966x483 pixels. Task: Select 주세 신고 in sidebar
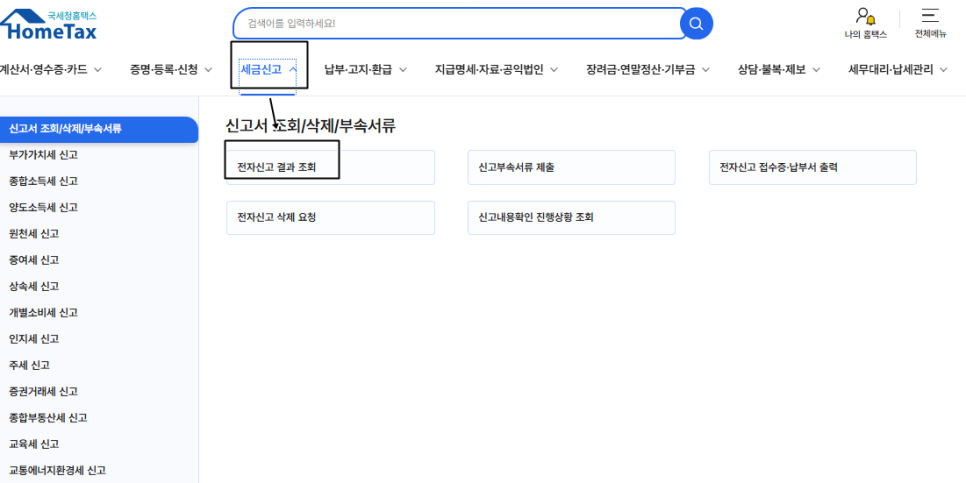(x=30, y=365)
